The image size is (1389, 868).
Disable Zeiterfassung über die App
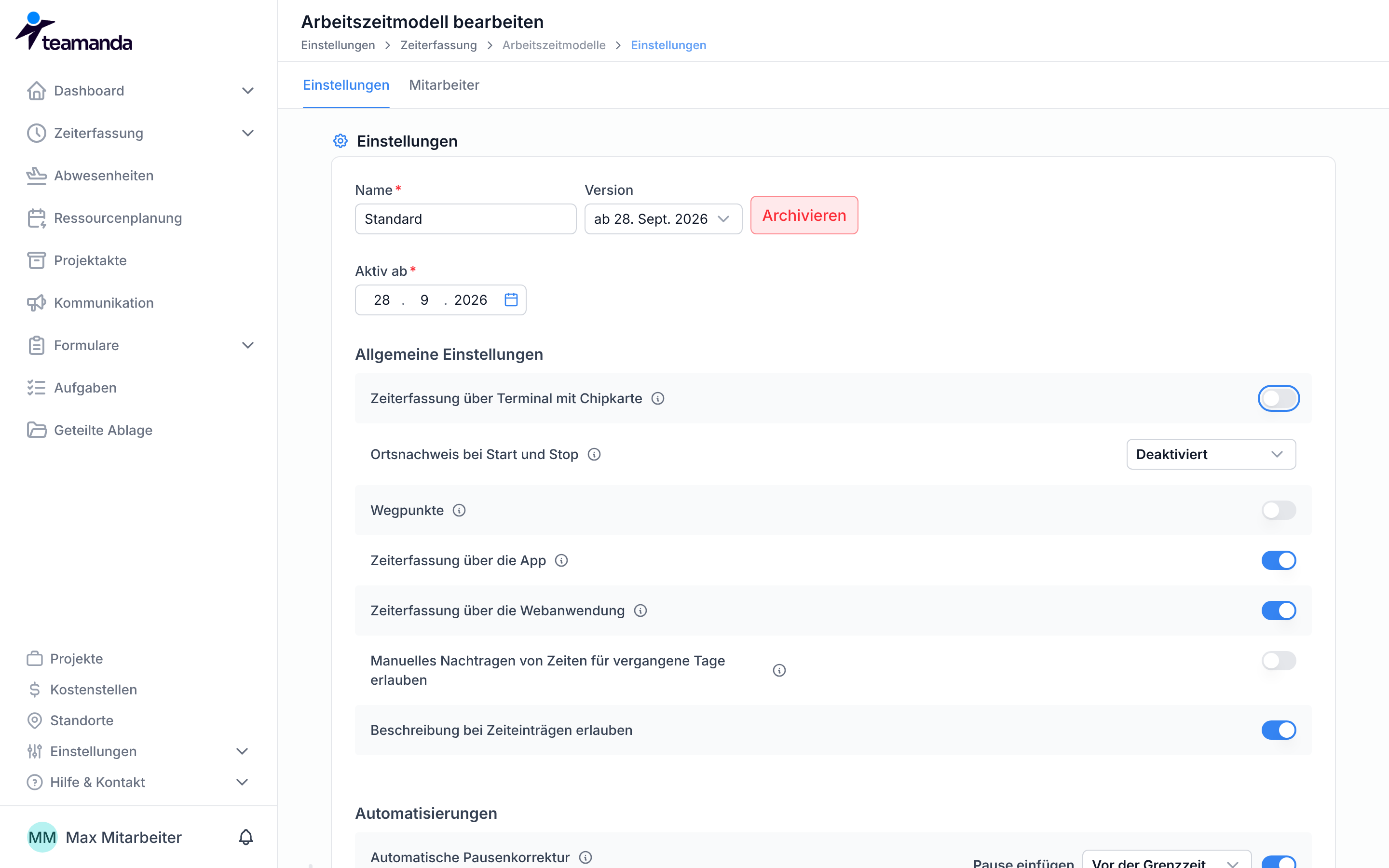(x=1278, y=560)
